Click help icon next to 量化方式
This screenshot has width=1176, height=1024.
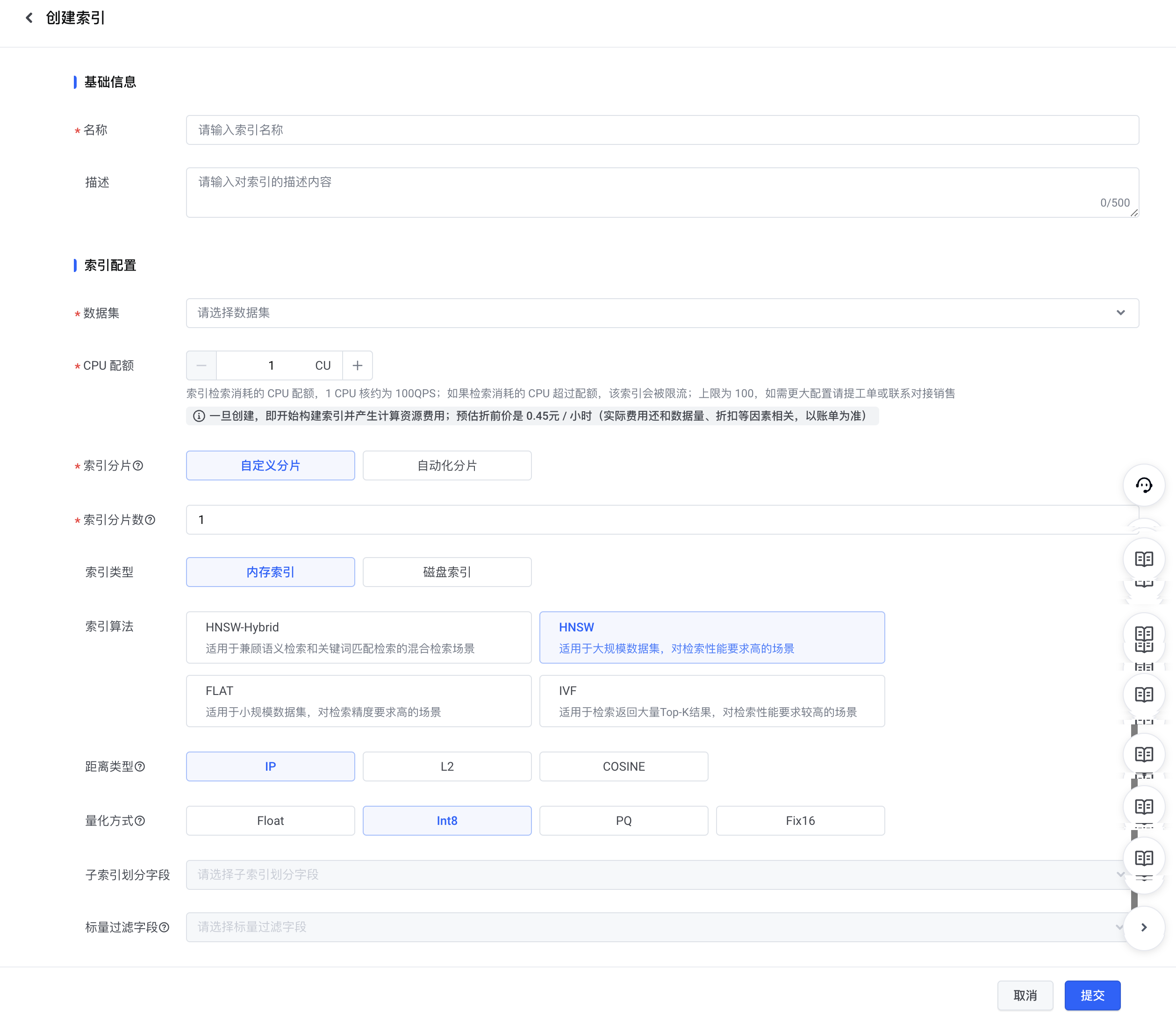140,821
